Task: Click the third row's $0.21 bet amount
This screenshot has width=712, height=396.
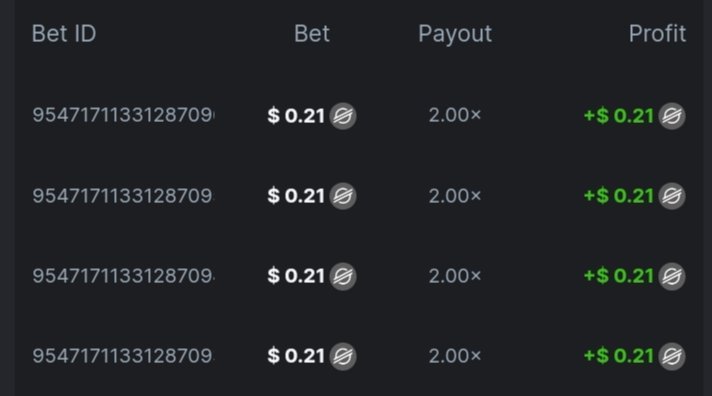Action: tap(296, 276)
